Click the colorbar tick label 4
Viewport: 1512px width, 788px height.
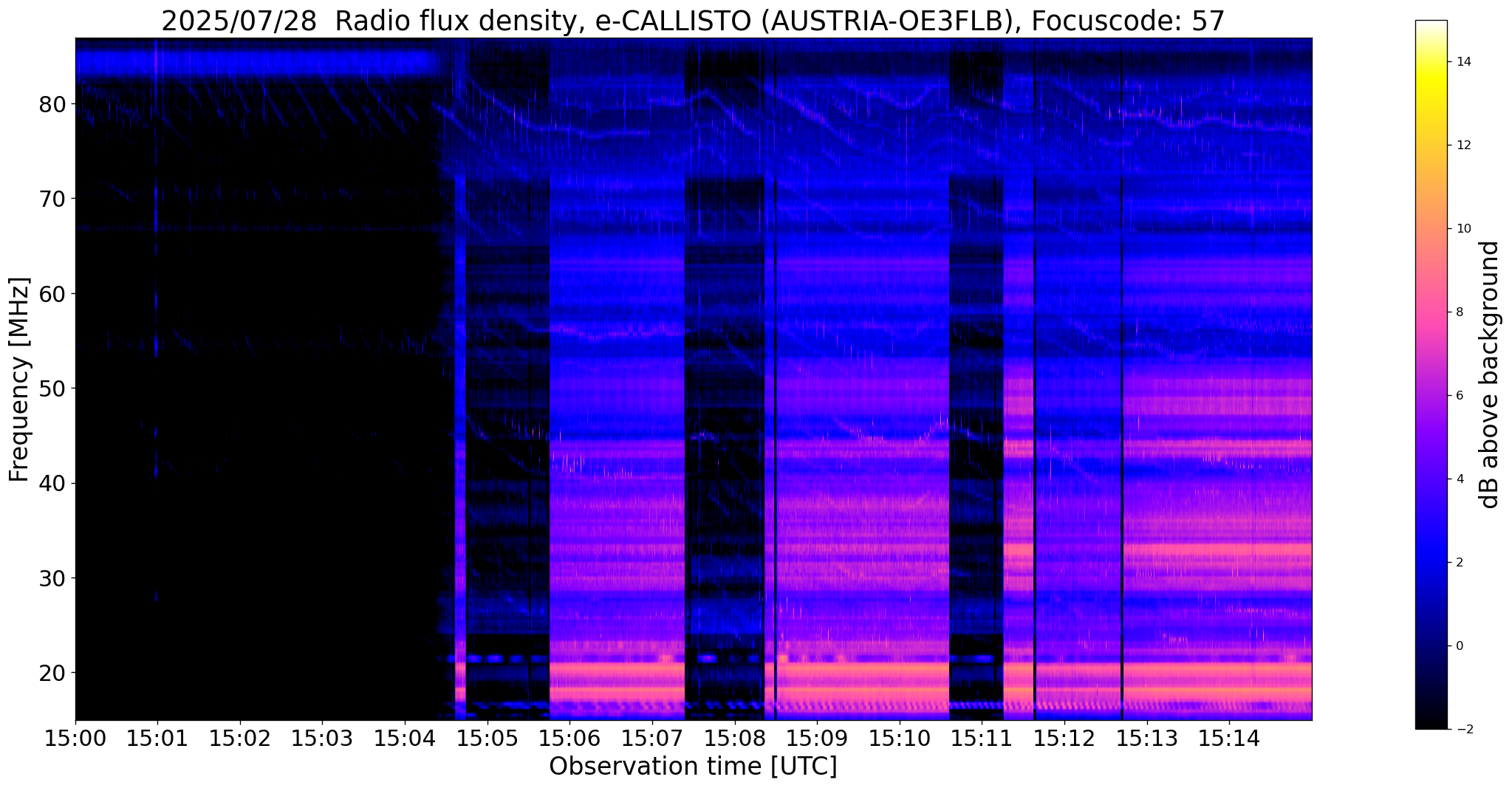[x=1458, y=479]
